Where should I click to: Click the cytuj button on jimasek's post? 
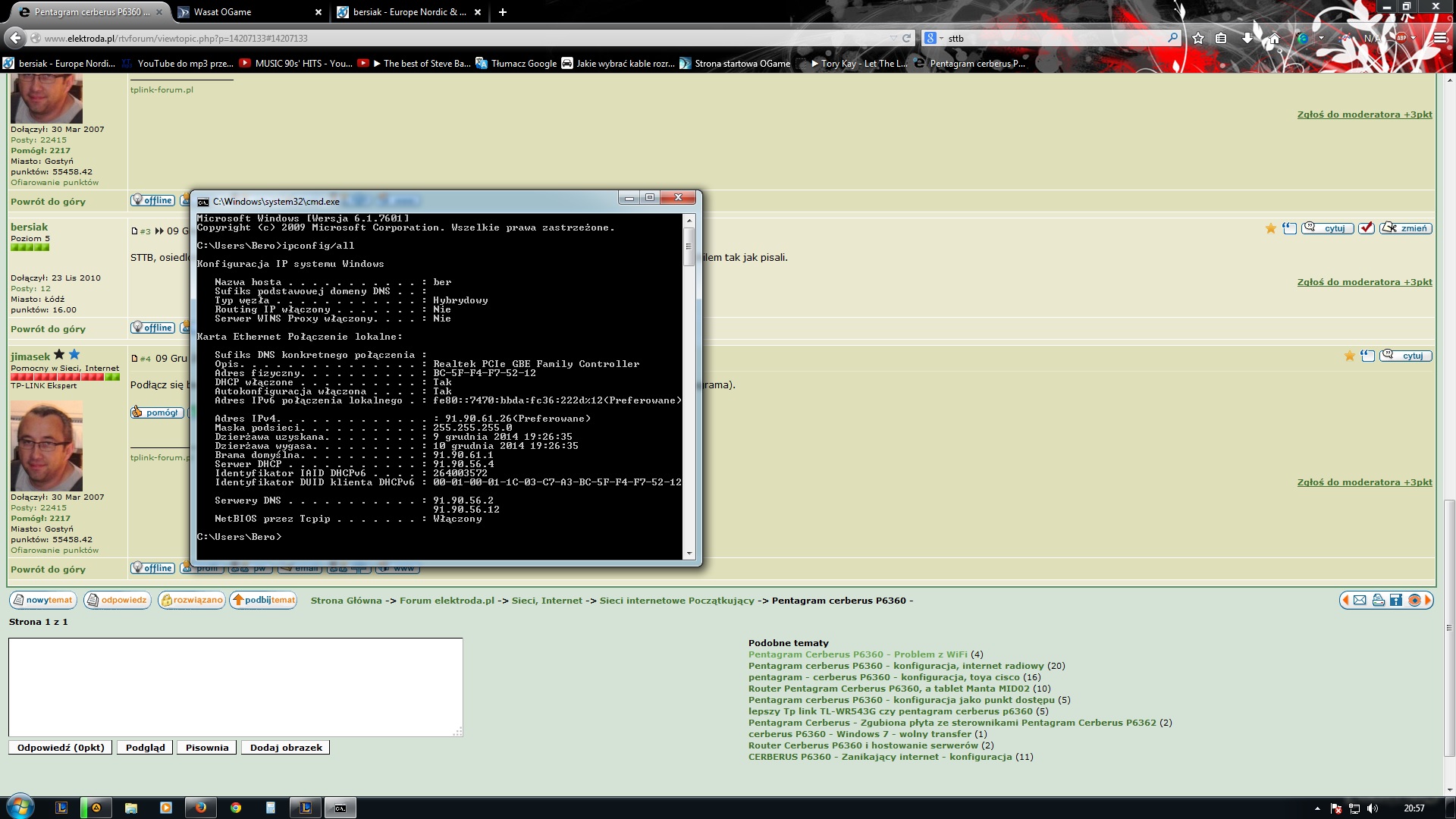tap(1406, 356)
